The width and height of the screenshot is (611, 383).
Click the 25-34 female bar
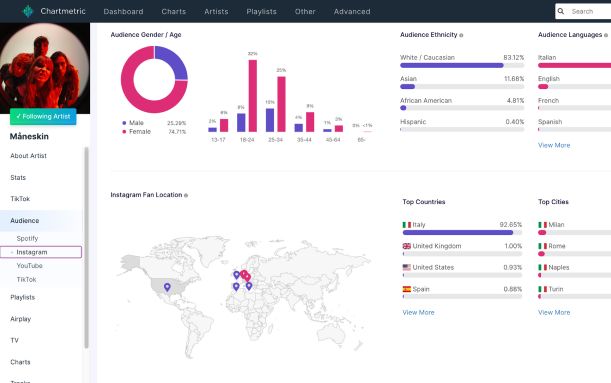[281, 104]
